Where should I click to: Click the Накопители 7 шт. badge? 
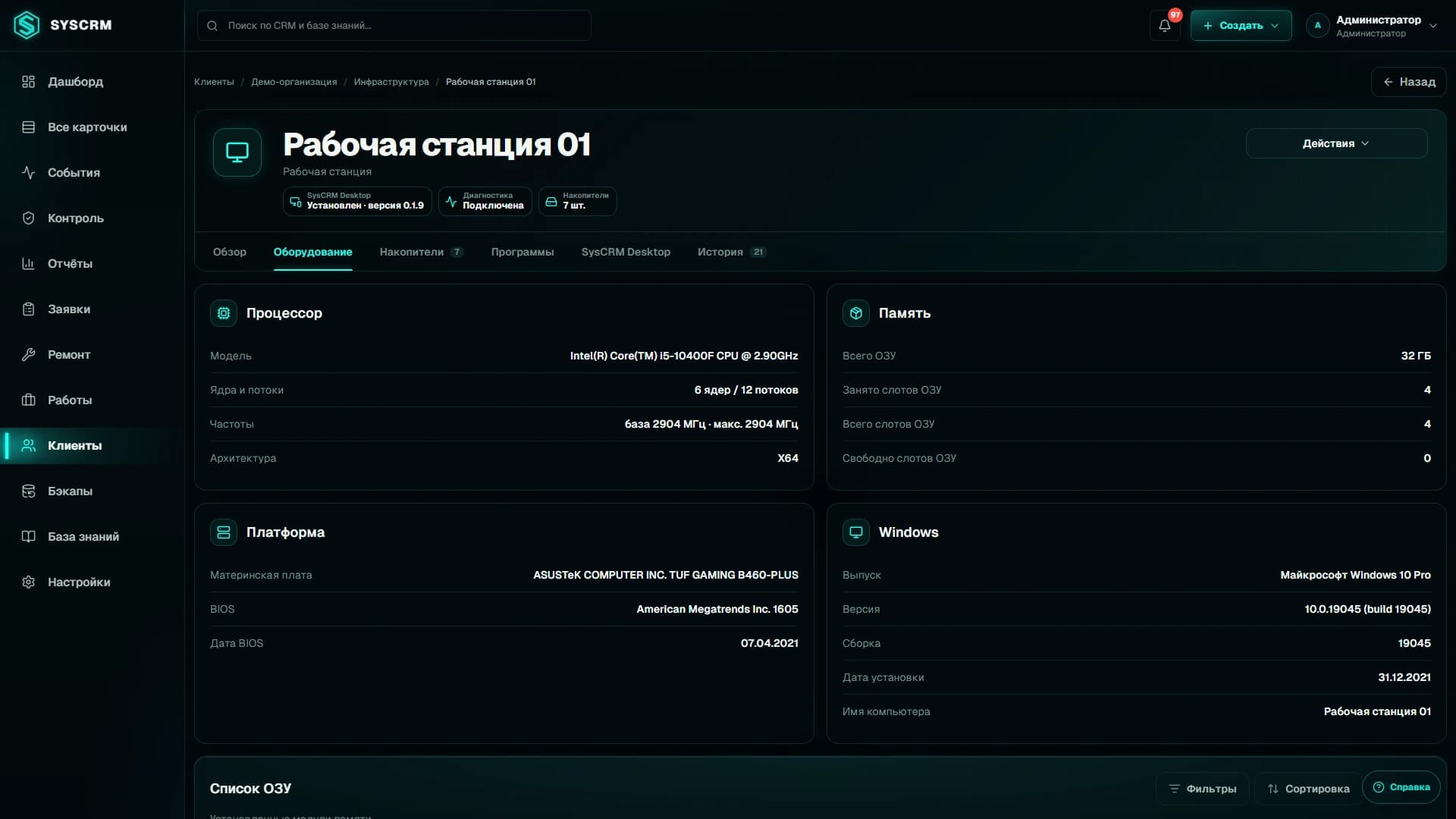[577, 201]
